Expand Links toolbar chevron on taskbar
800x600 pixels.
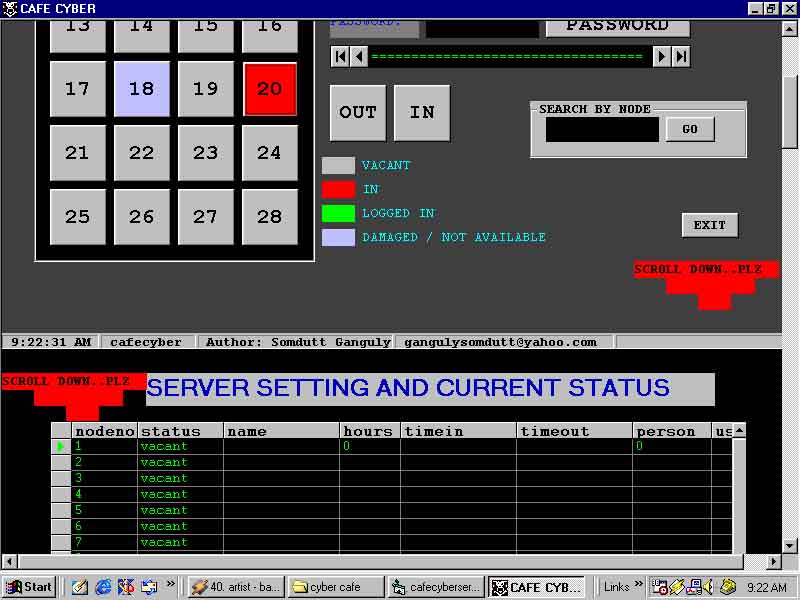click(x=638, y=585)
